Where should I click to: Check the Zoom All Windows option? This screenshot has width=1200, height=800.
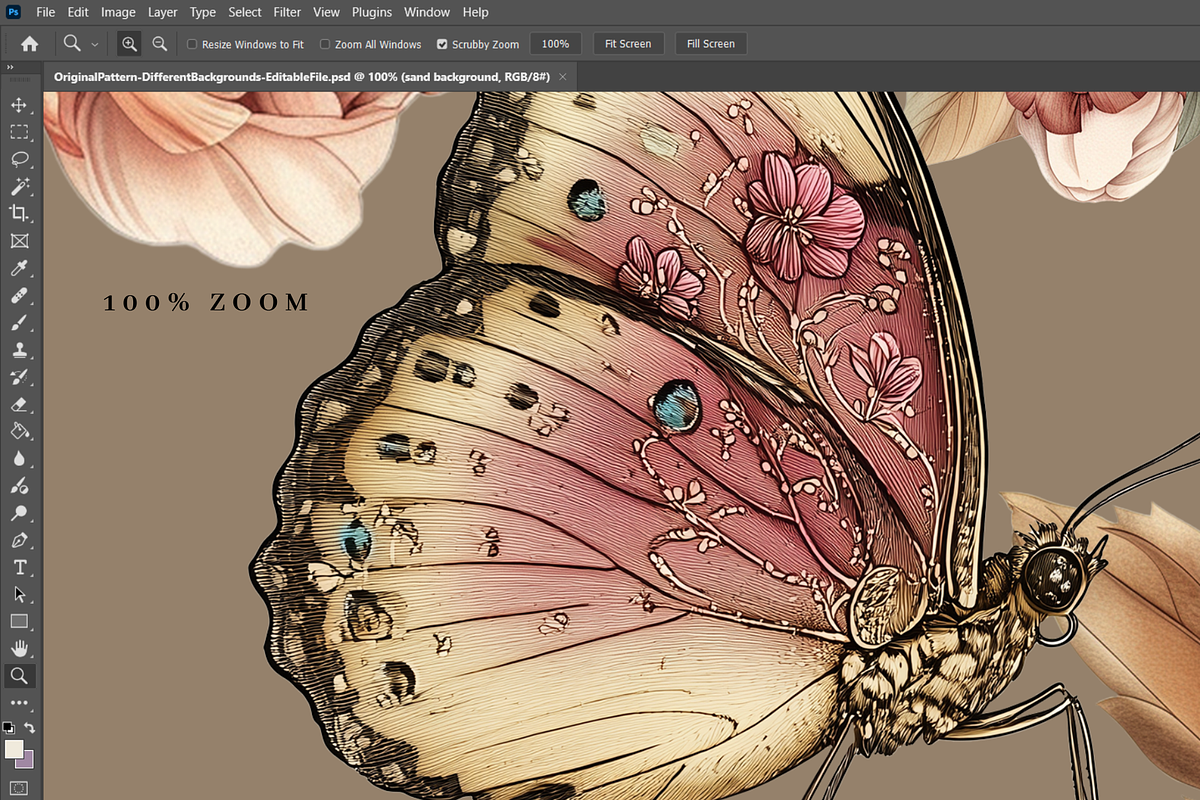point(325,44)
